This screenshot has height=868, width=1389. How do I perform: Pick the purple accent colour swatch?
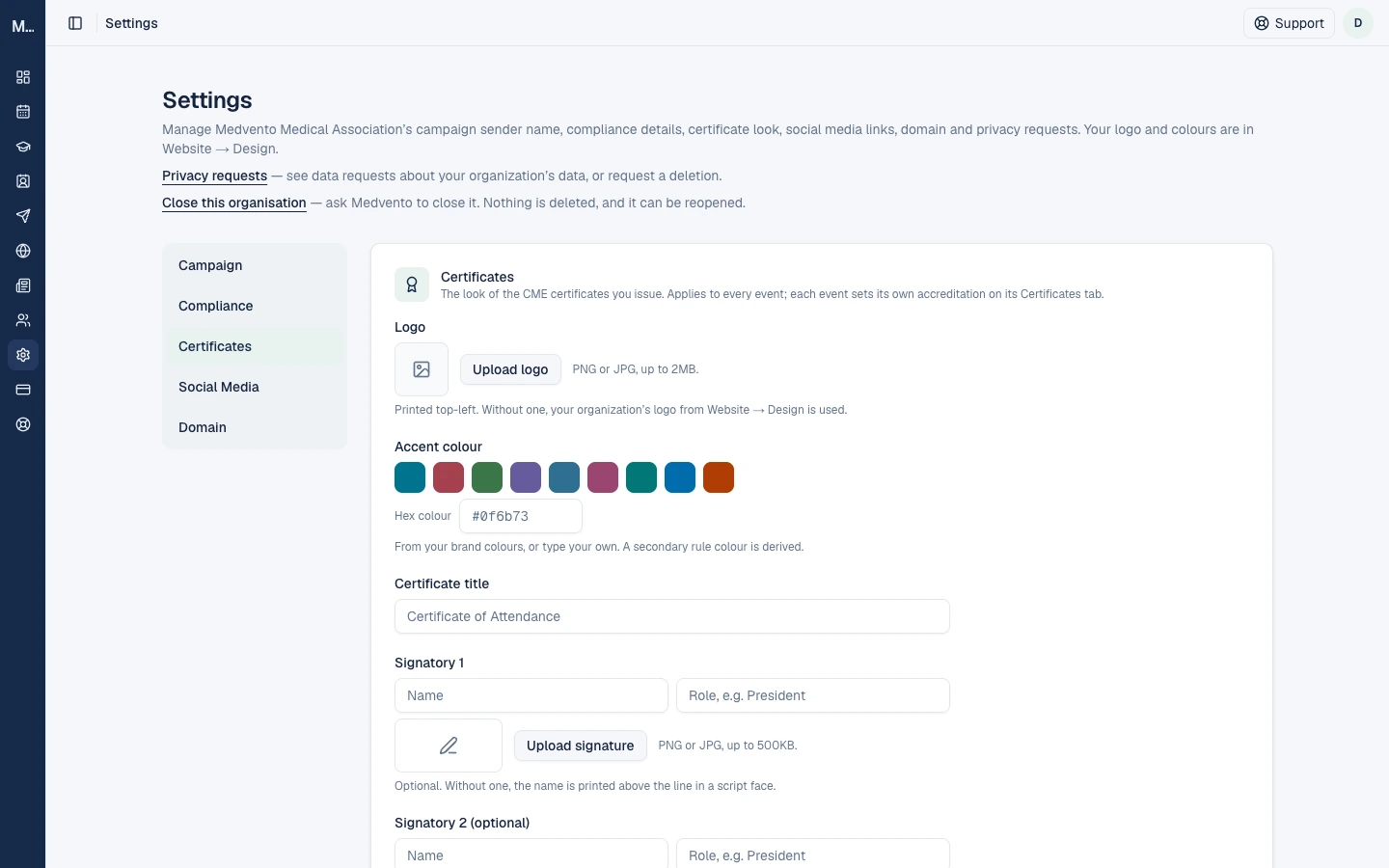pyautogui.click(x=526, y=477)
